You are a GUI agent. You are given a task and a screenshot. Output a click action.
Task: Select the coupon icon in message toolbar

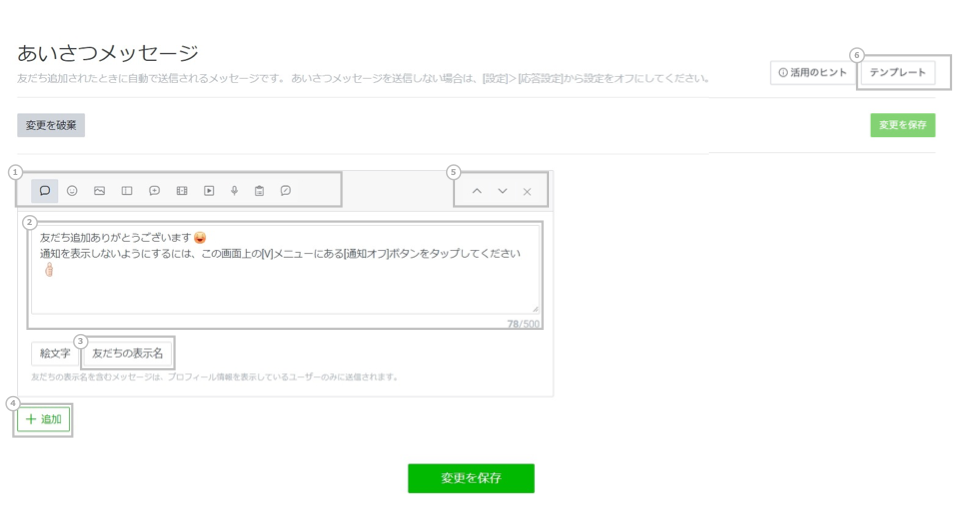pyautogui.click(x=127, y=190)
